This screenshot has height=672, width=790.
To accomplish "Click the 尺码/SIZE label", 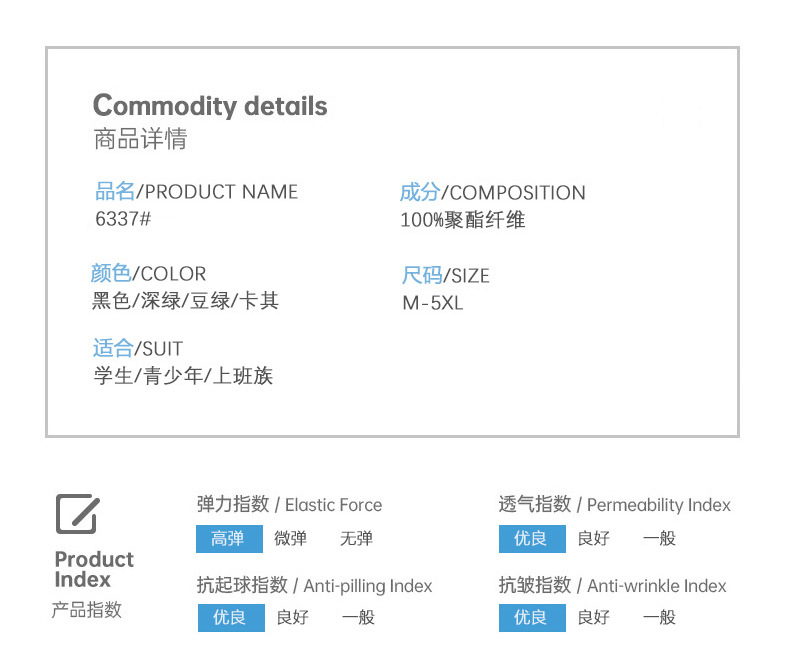I will 445,276.
